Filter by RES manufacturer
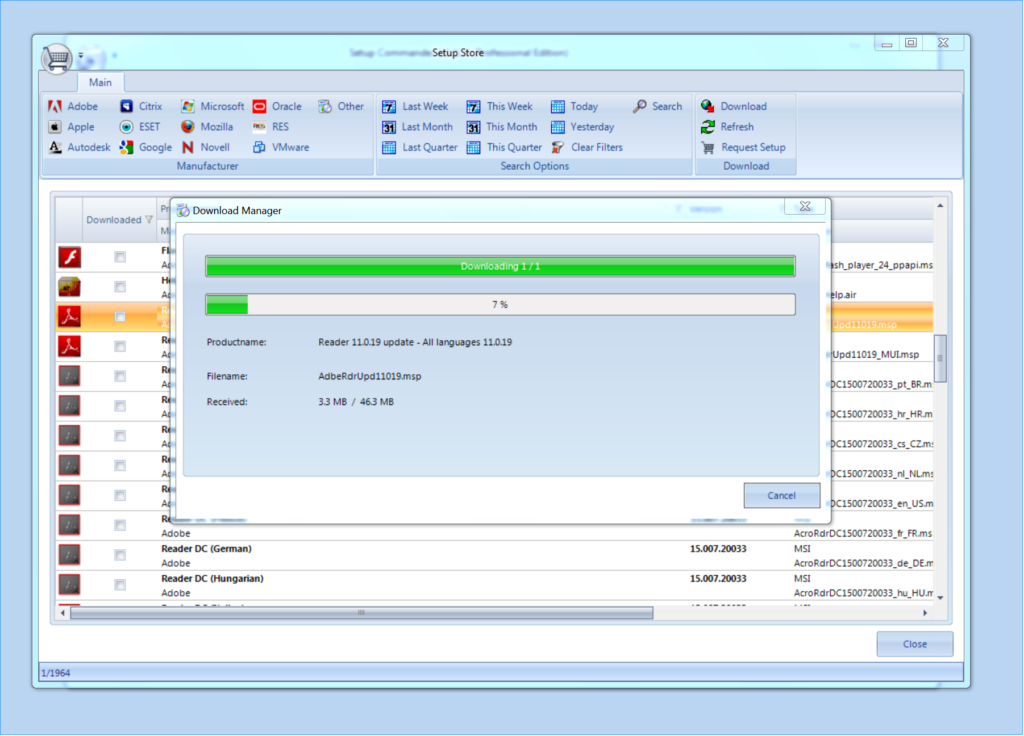 click(270, 127)
